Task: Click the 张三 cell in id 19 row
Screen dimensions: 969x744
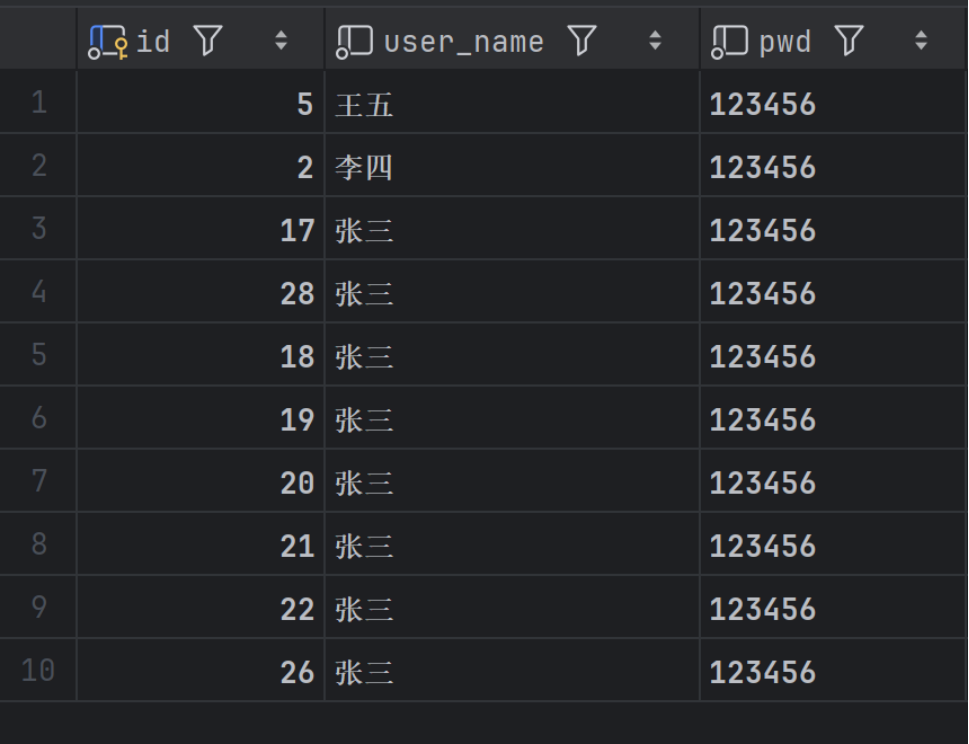Action: tap(512, 418)
